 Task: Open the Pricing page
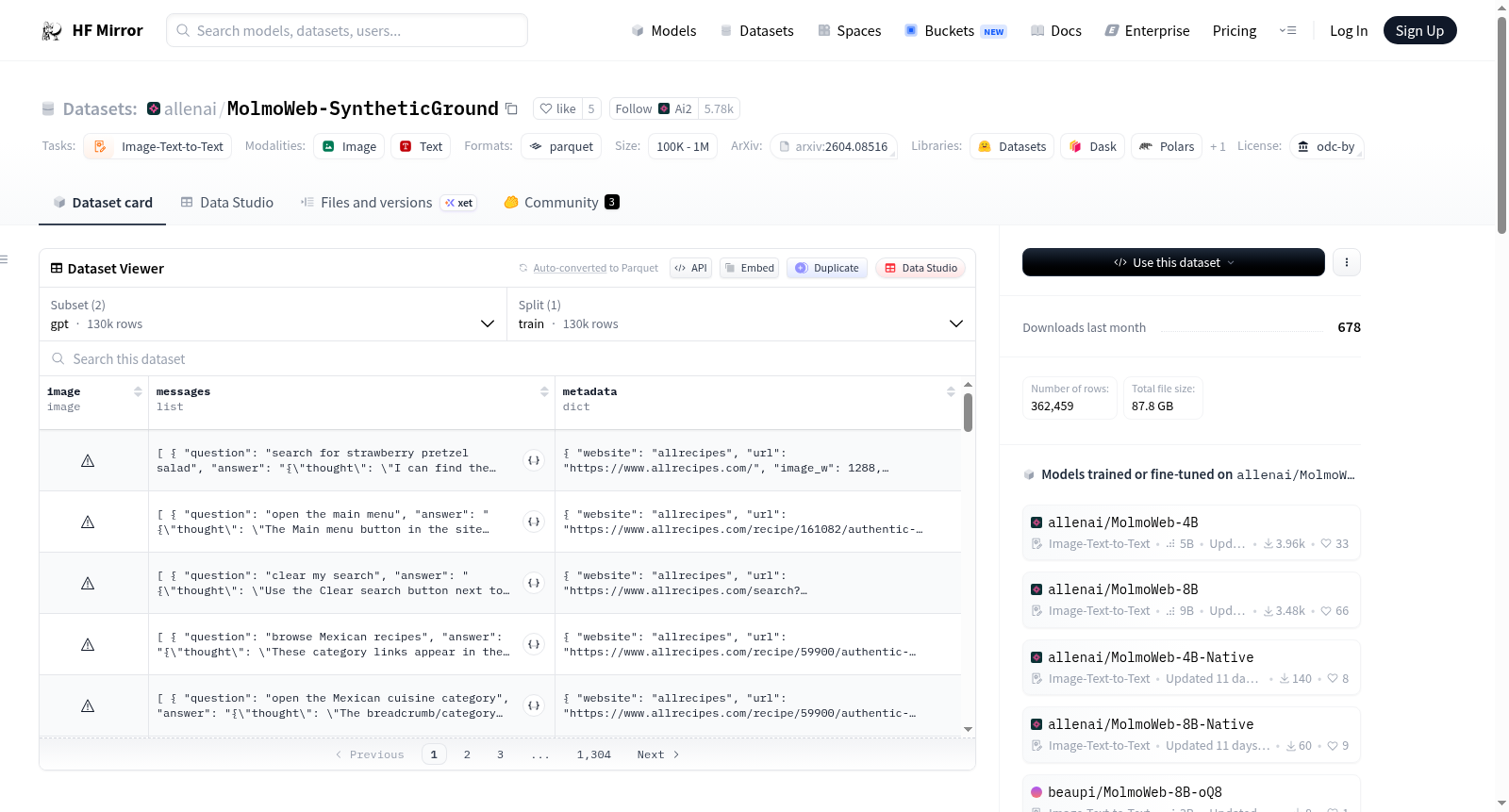pos(1235,30)
